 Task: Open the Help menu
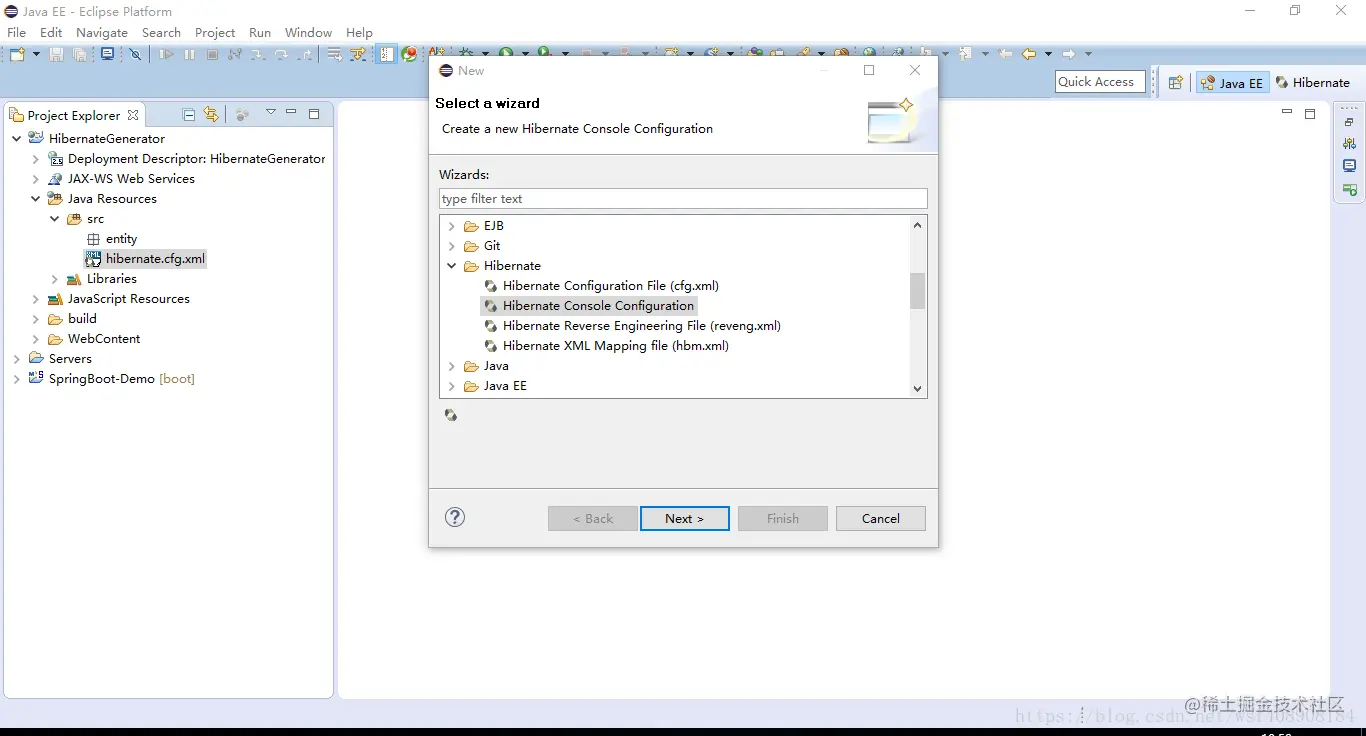pyautogui.click(x=359, y=32)
